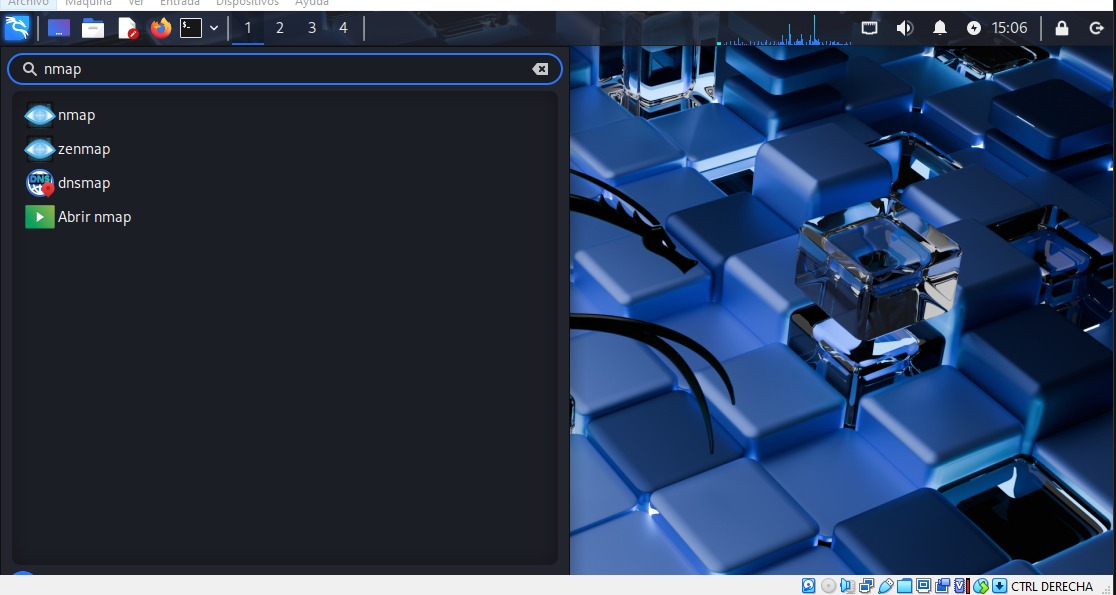This screenshot has width=1116, height=595.
Task: Clear the nmap search text
Action: [540, 69]
